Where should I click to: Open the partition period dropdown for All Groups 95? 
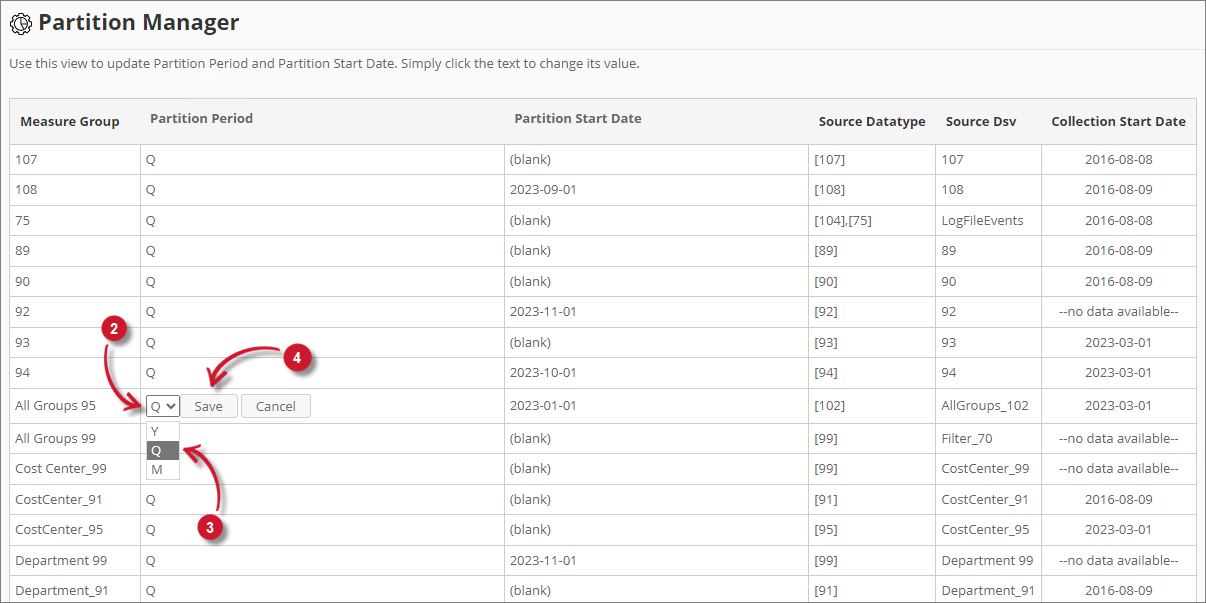click(161, 405)
